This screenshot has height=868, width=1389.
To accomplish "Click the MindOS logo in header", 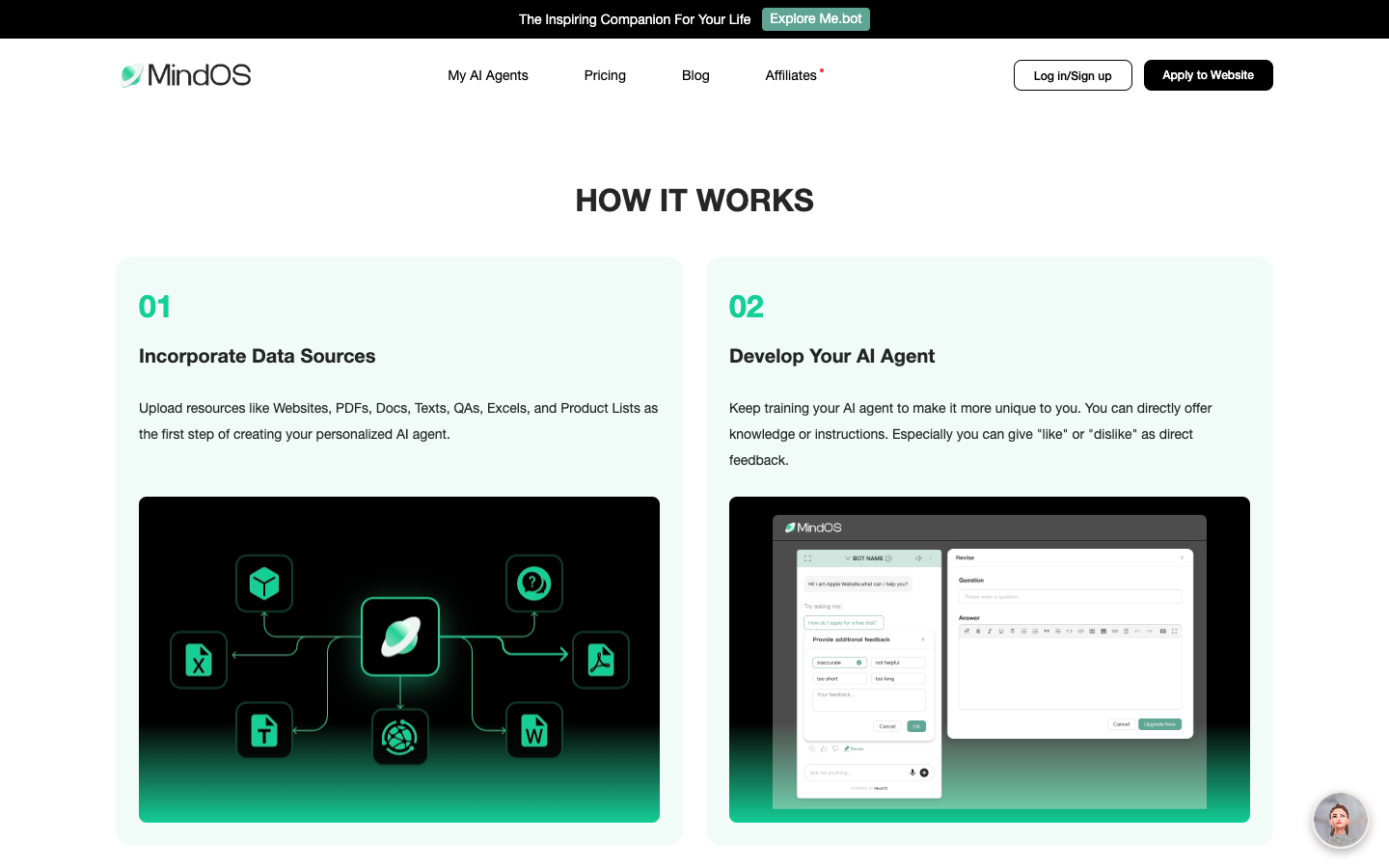I will coord(185,75).
